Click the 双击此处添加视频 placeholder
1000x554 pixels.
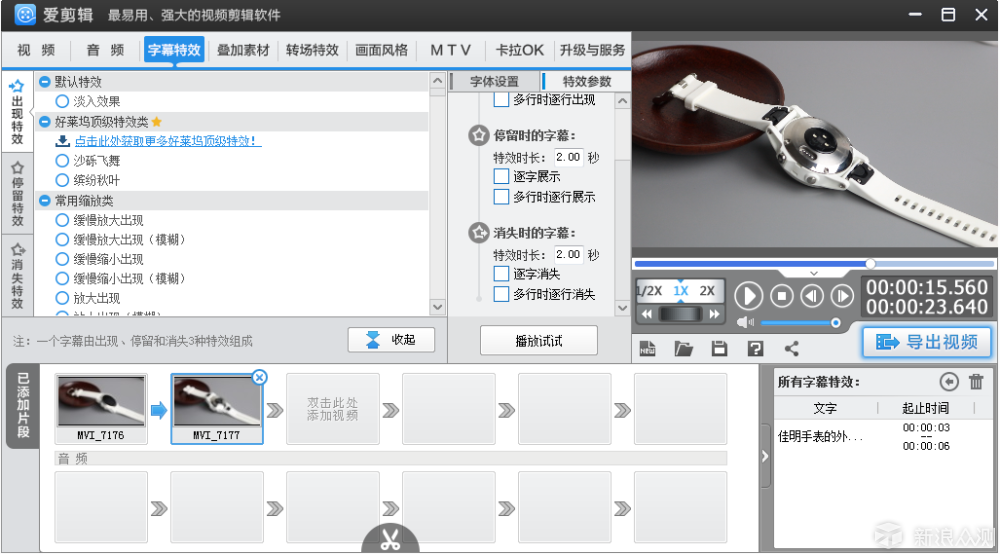click(x=332, y=409)
